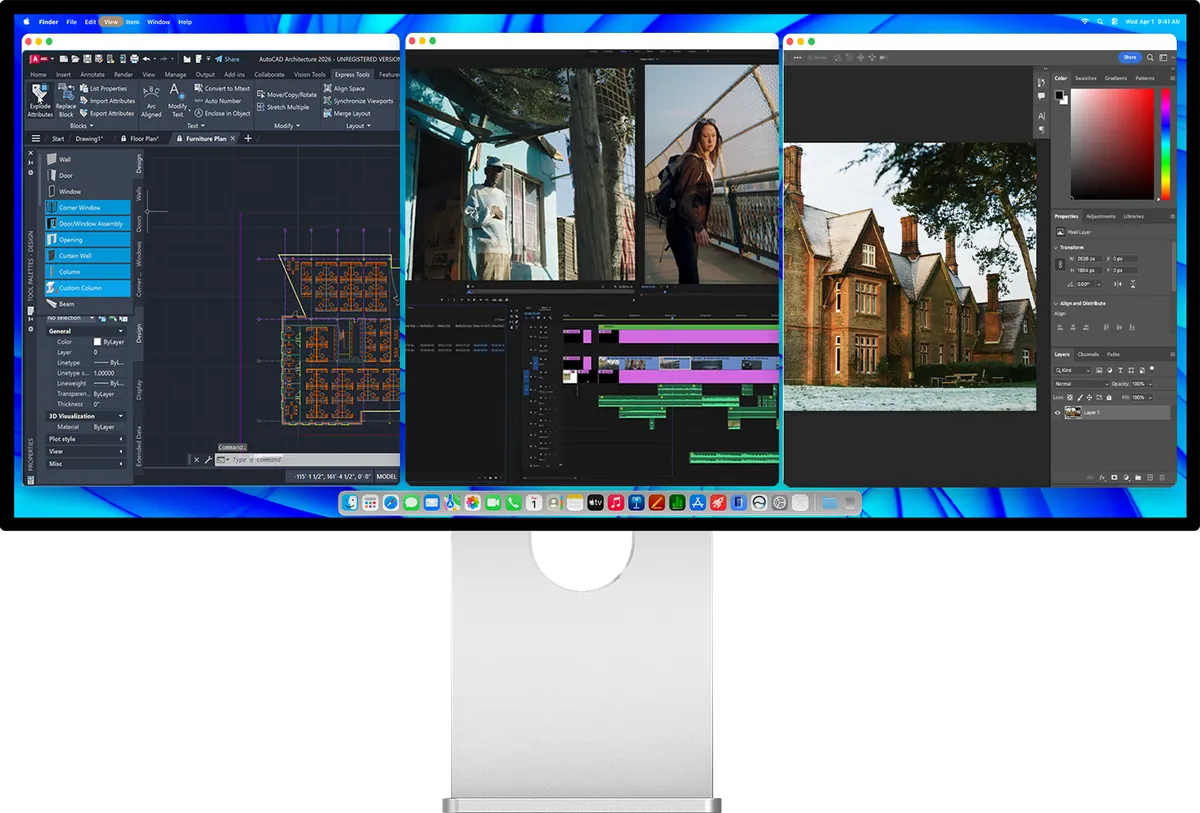Switch to the Channels panel tab
This screenshot has width=1200, height=813.
(1088, 354)
